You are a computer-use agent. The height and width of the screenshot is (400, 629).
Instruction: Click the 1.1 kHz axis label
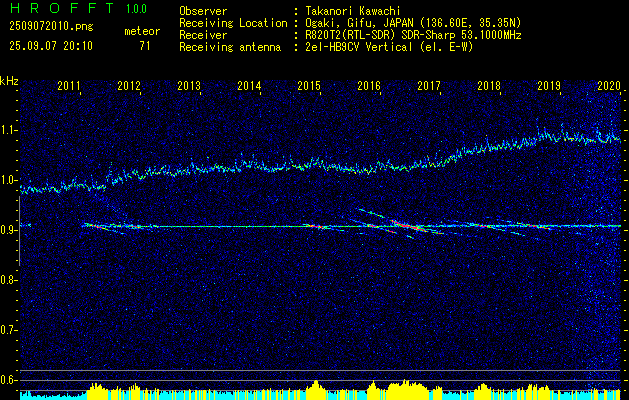coord(8,130)
